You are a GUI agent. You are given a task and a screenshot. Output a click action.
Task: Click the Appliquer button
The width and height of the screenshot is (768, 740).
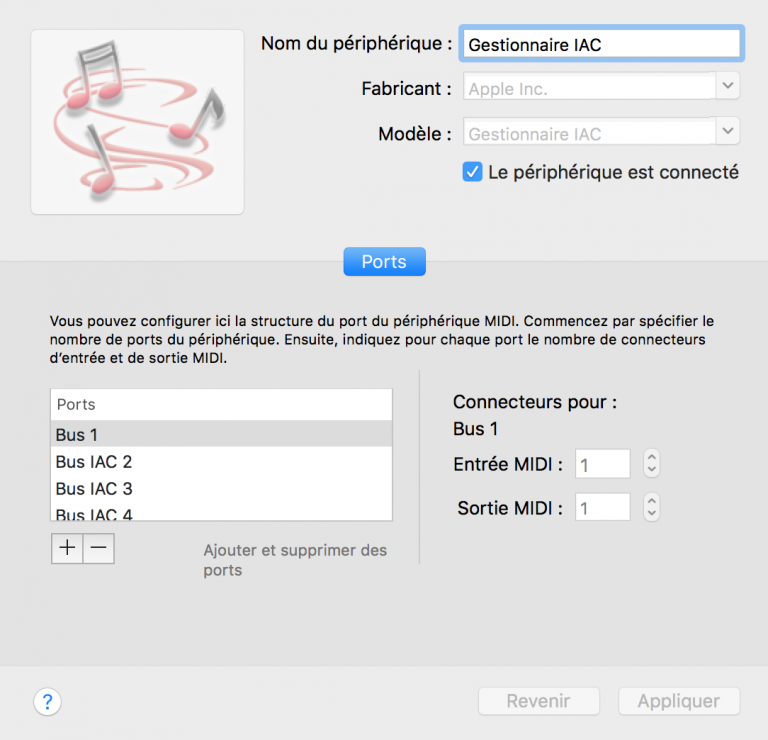coord(679,701)
